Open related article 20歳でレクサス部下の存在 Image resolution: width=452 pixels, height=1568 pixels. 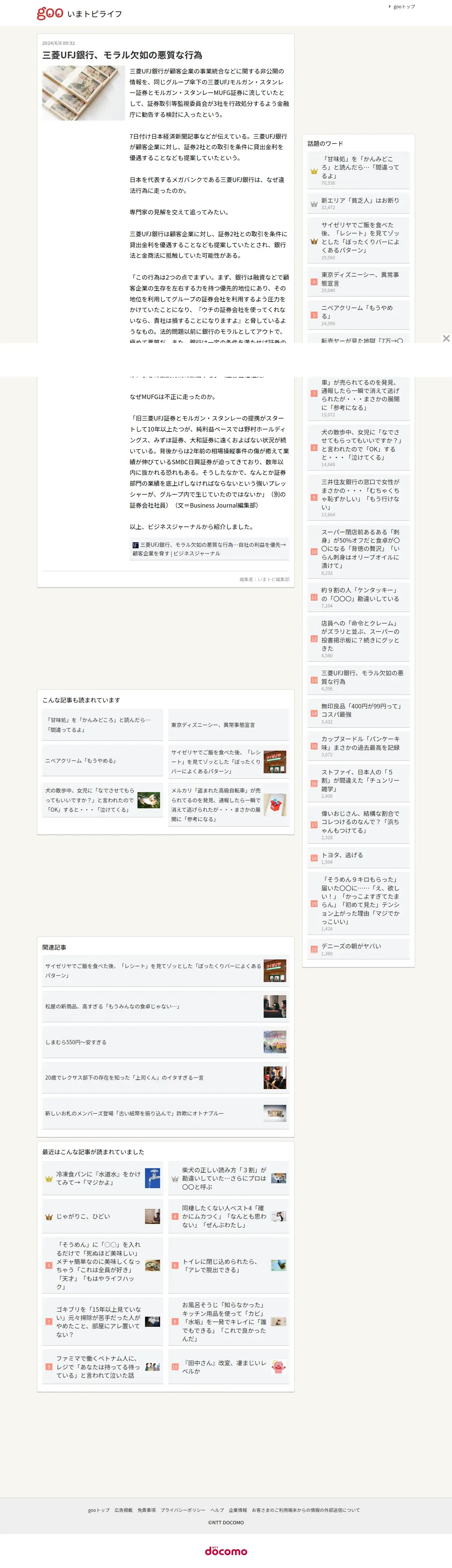pos(165,1077)
